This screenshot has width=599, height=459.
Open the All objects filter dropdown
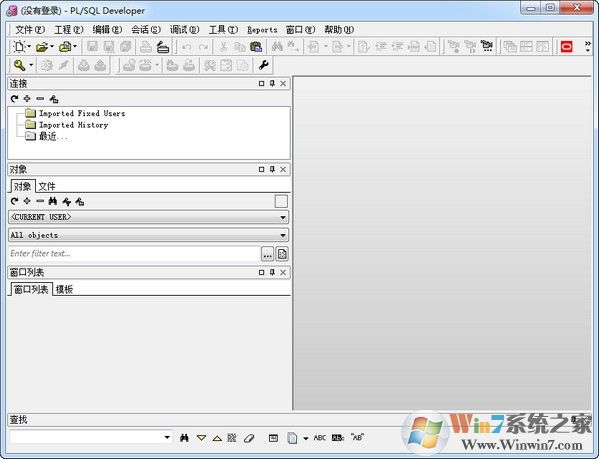point(149,235)
